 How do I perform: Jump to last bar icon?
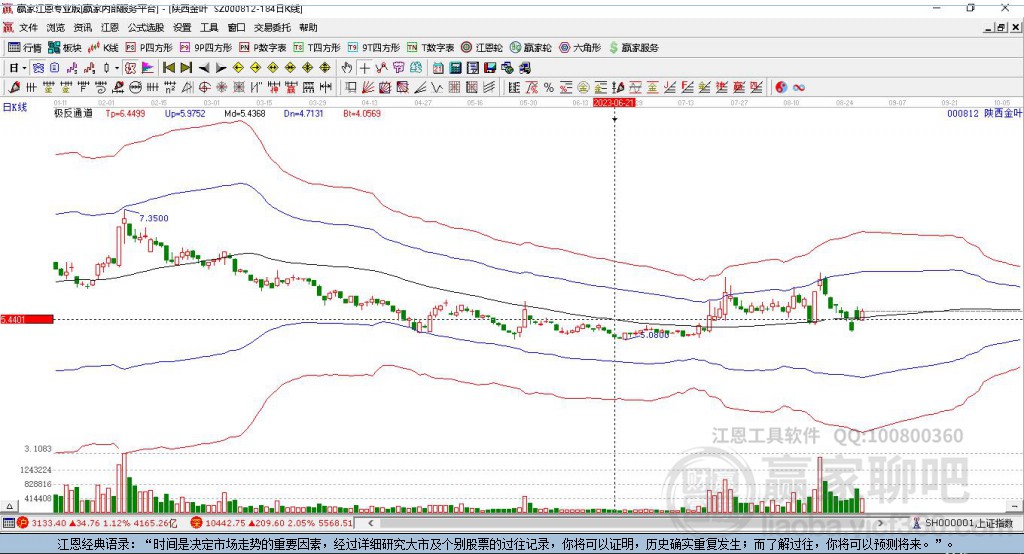tap(186, 68)
